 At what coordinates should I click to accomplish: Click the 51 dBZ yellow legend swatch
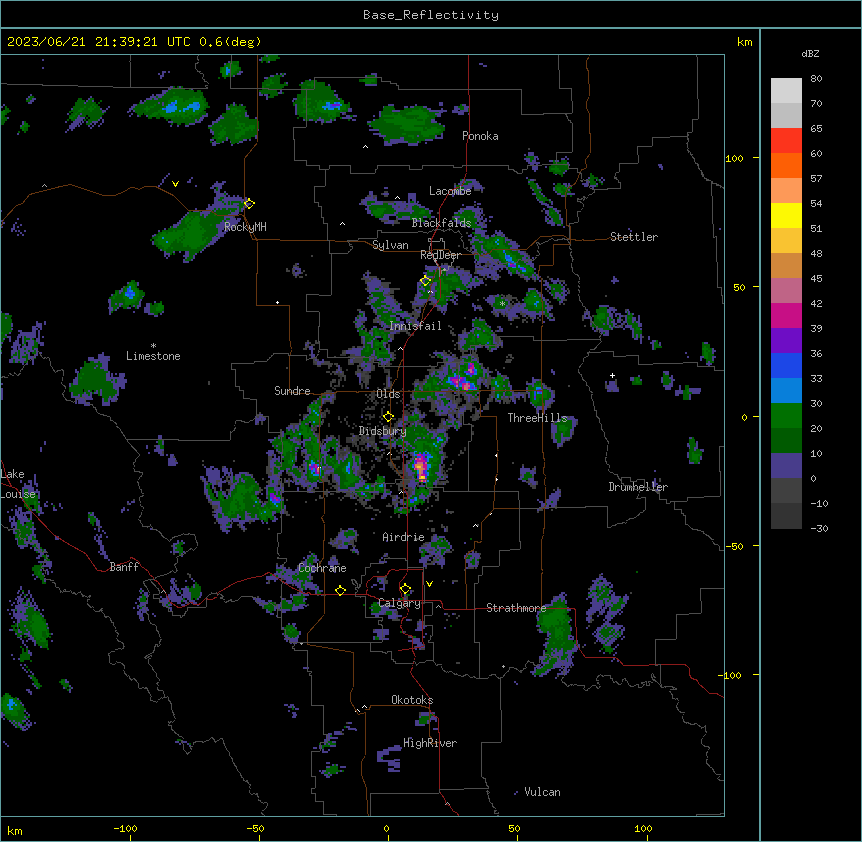pyautogui.click(x=786, y=216)
